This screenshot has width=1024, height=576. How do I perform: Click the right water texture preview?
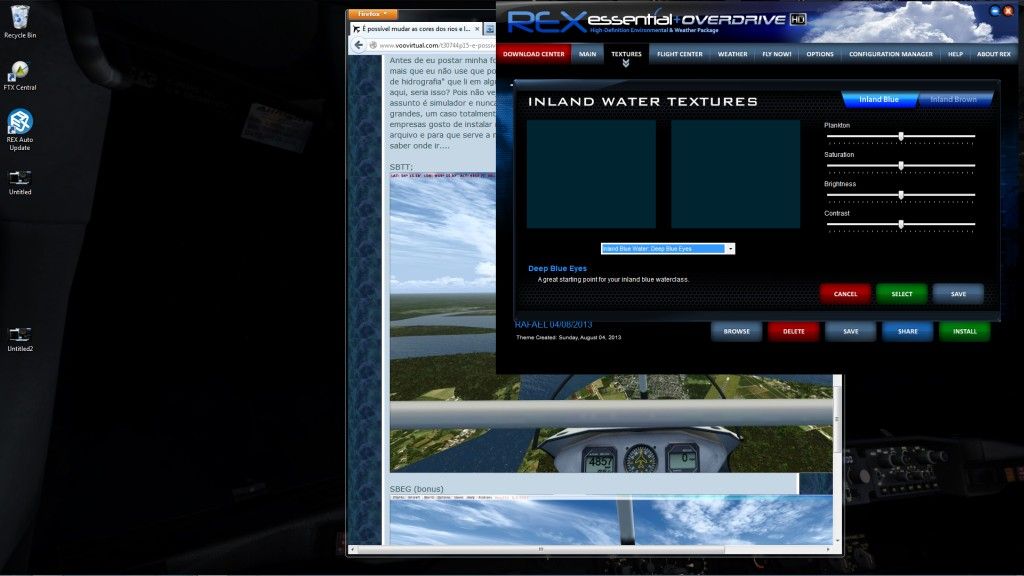point(735,174)
